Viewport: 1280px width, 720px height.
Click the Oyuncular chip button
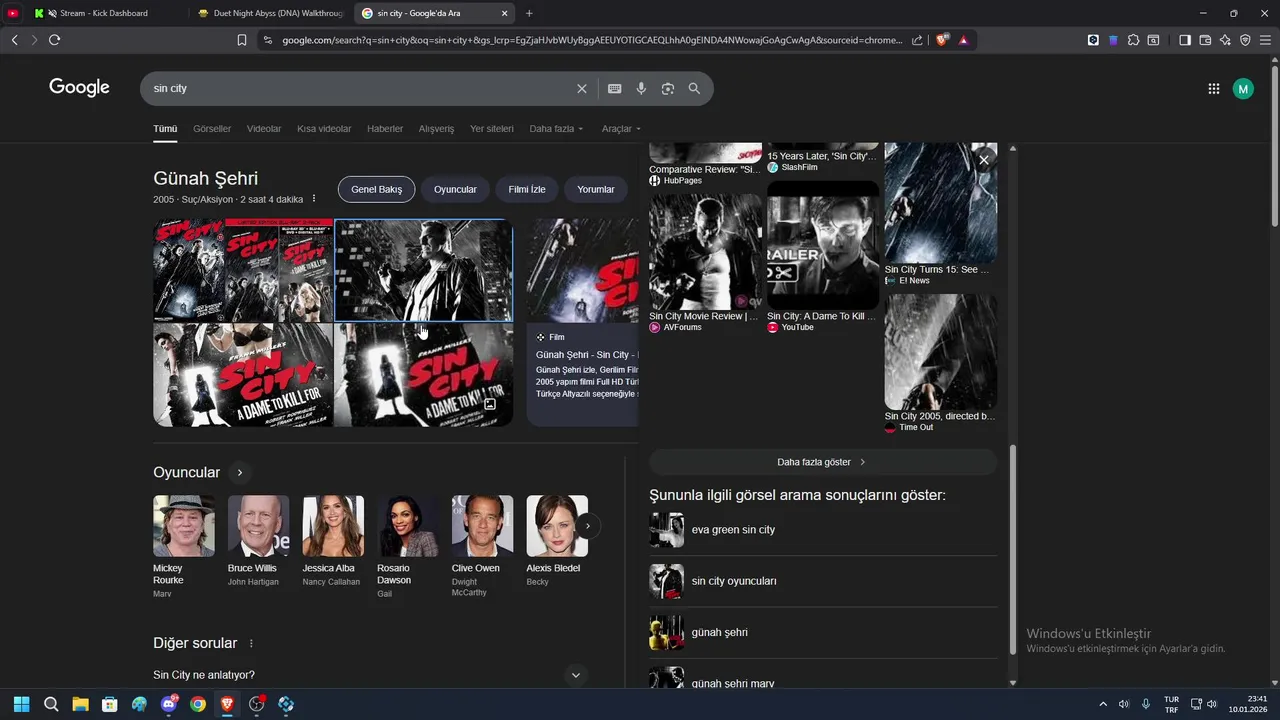455,189
